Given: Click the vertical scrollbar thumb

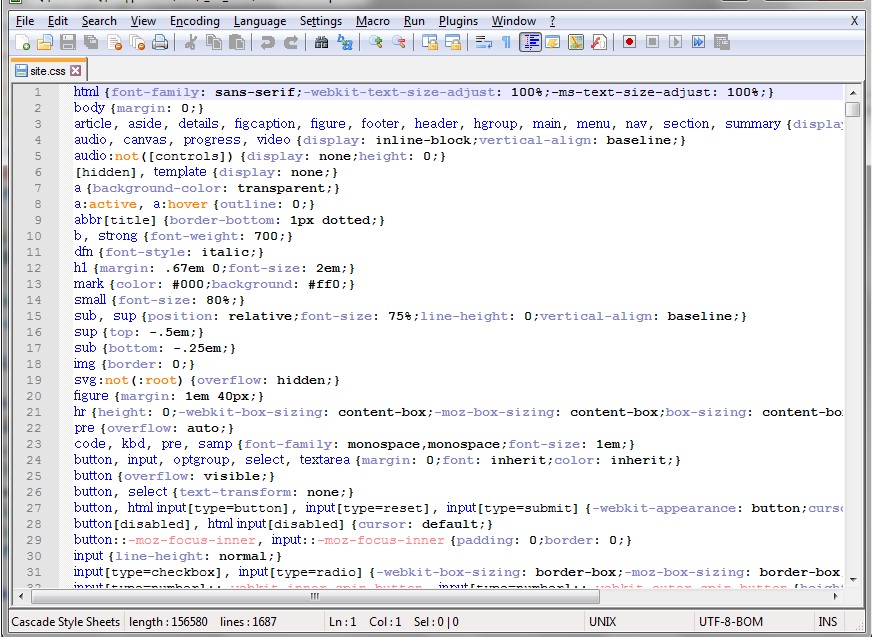Looking at the screenshot, I should [x=853, y=109].
